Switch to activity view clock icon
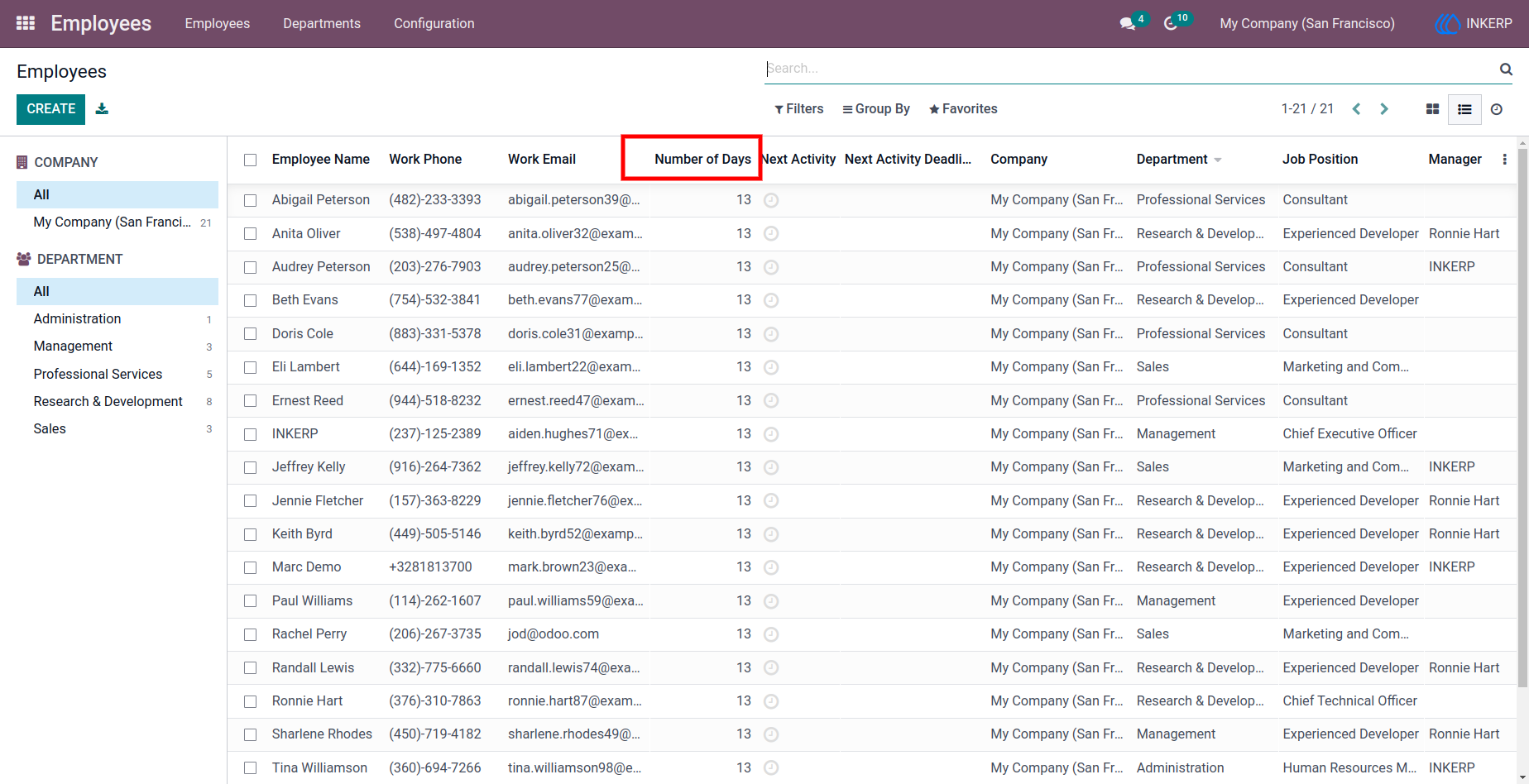 1497,109
